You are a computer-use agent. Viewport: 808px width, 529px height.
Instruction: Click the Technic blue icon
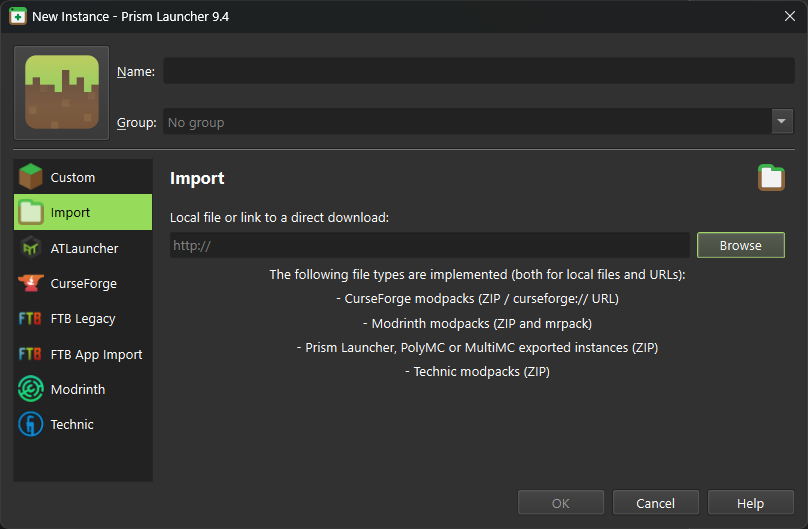coord(31,424)
